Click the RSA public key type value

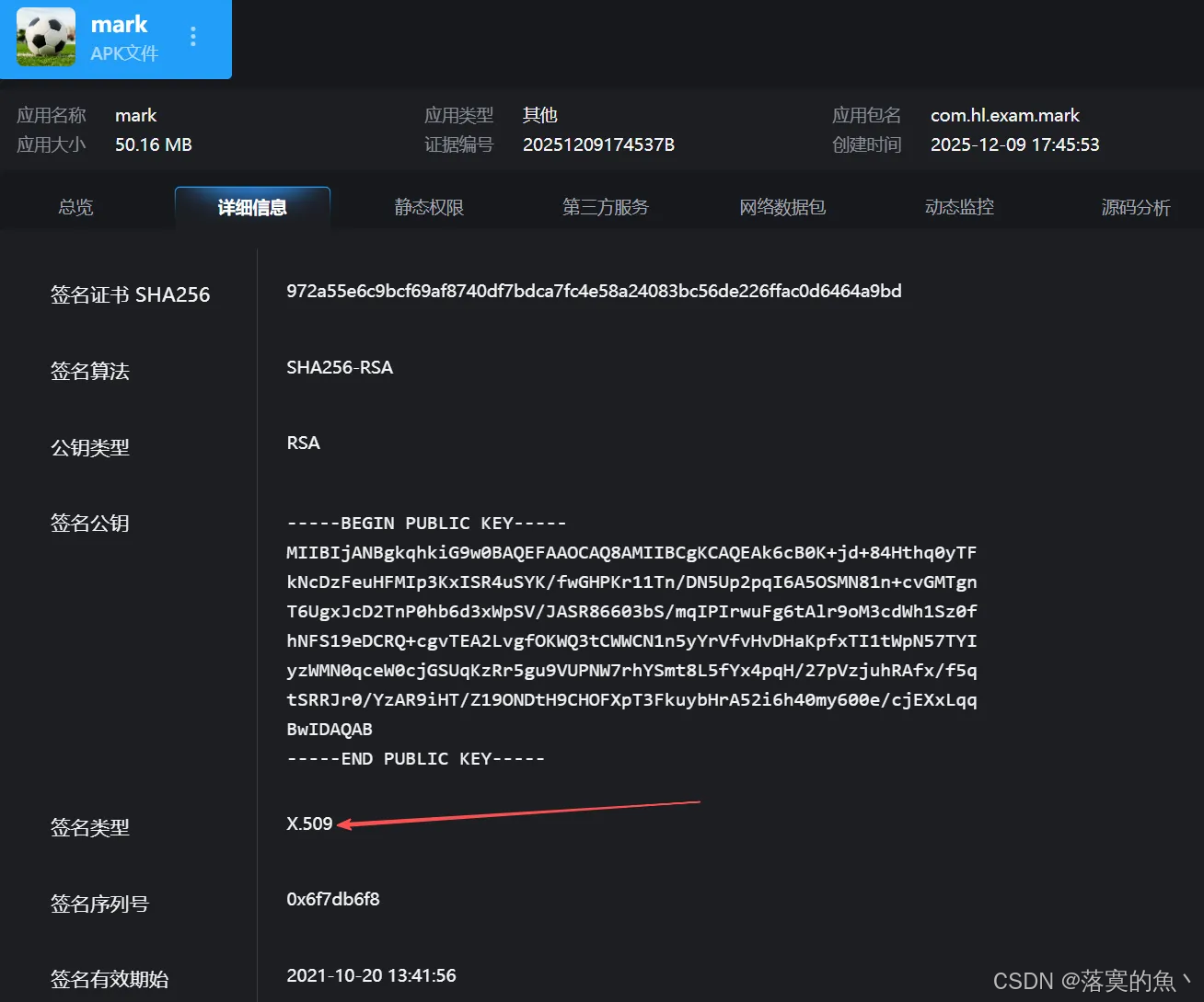(303, 443)
